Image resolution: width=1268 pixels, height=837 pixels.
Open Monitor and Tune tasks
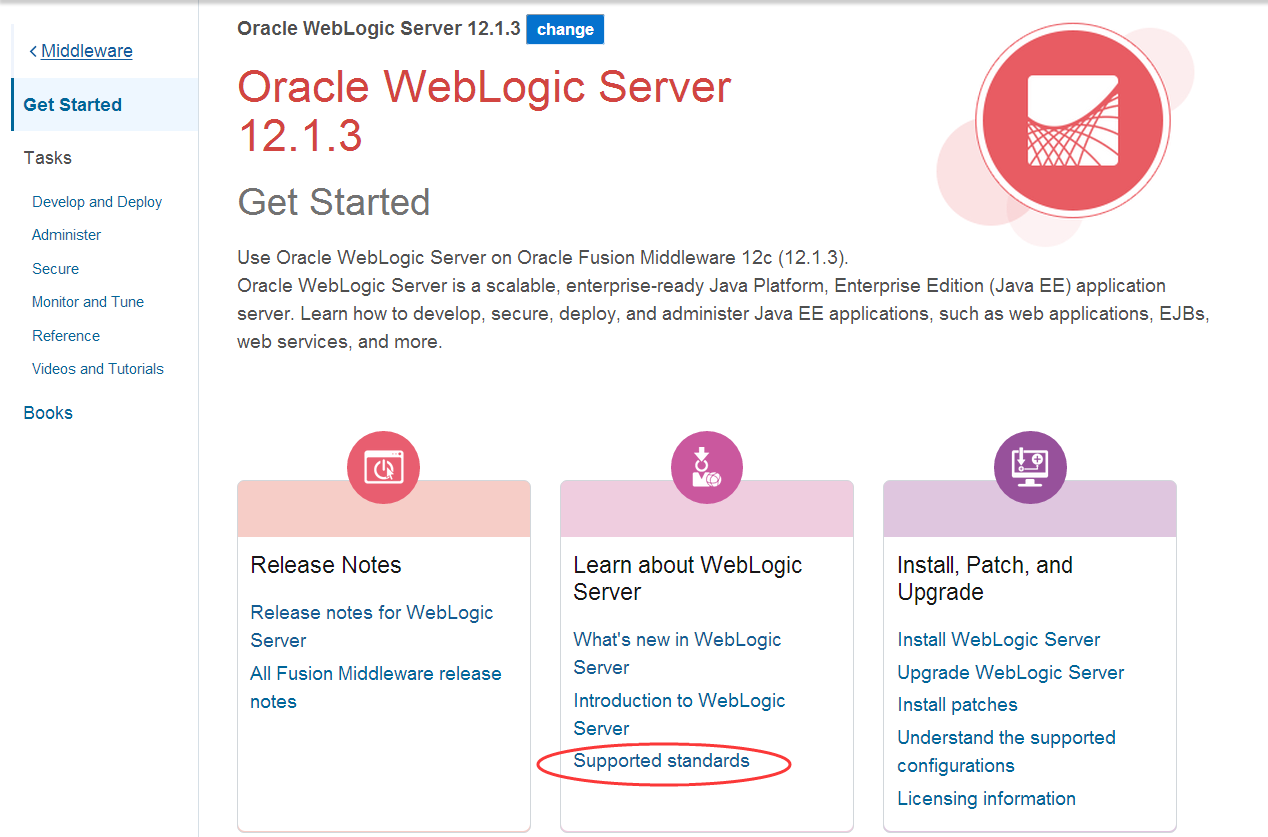pos(88,302)
